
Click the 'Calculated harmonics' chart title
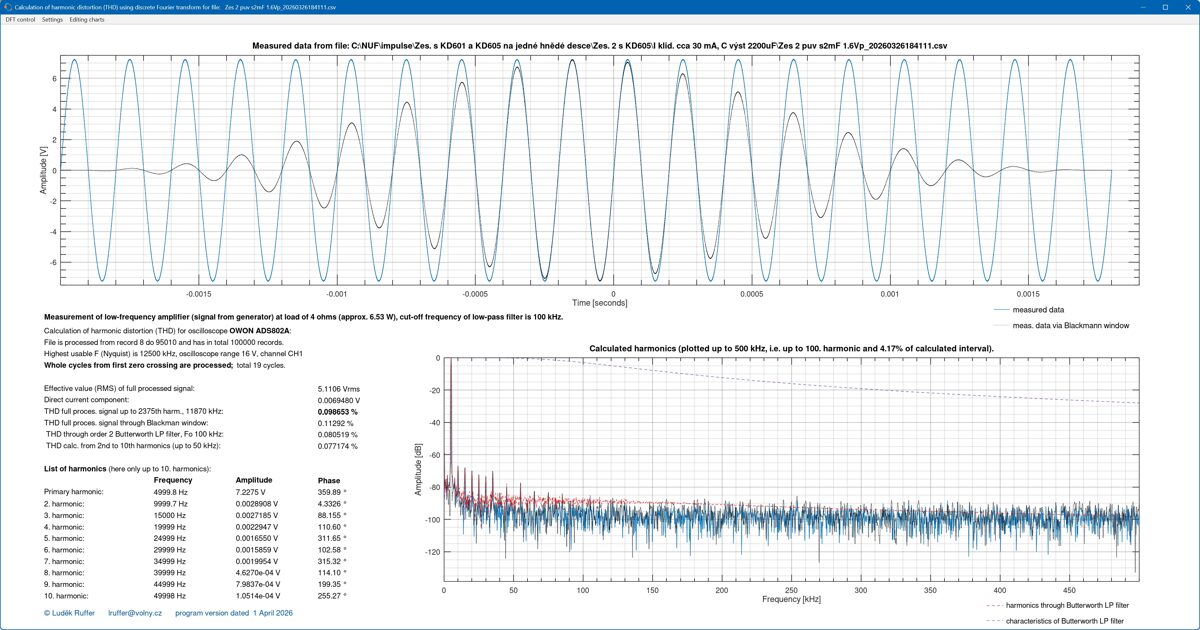coord(791,348)
